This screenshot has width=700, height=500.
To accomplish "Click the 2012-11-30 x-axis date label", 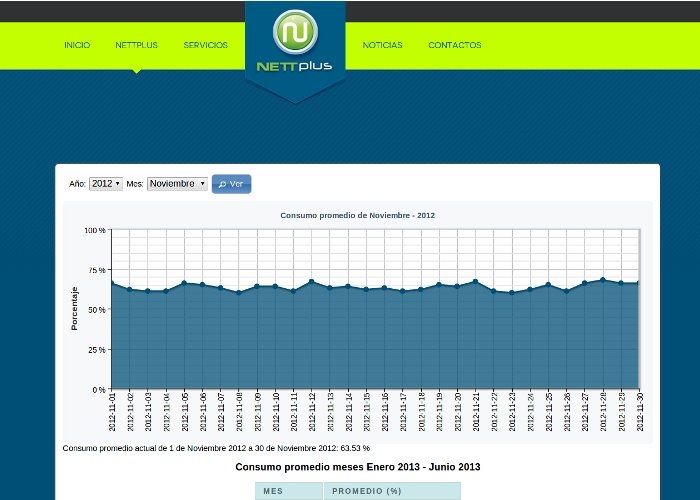I will click(639, 411).
